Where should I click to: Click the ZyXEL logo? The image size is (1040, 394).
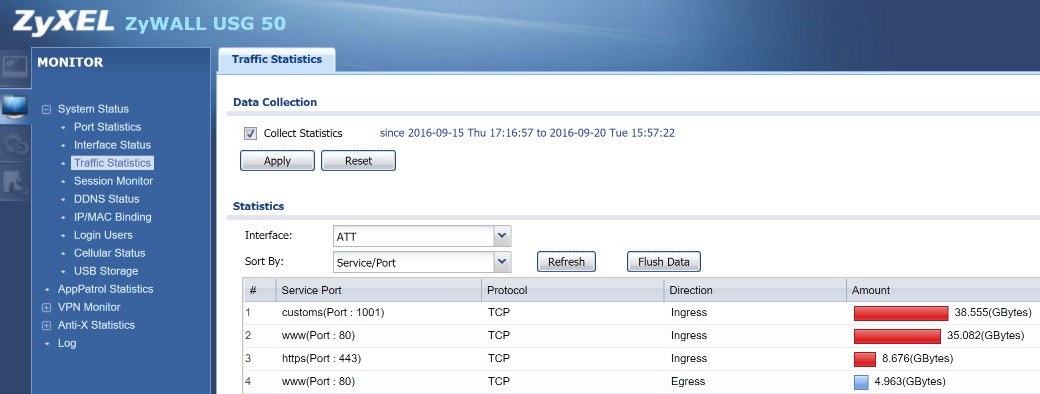pos(64,23)
